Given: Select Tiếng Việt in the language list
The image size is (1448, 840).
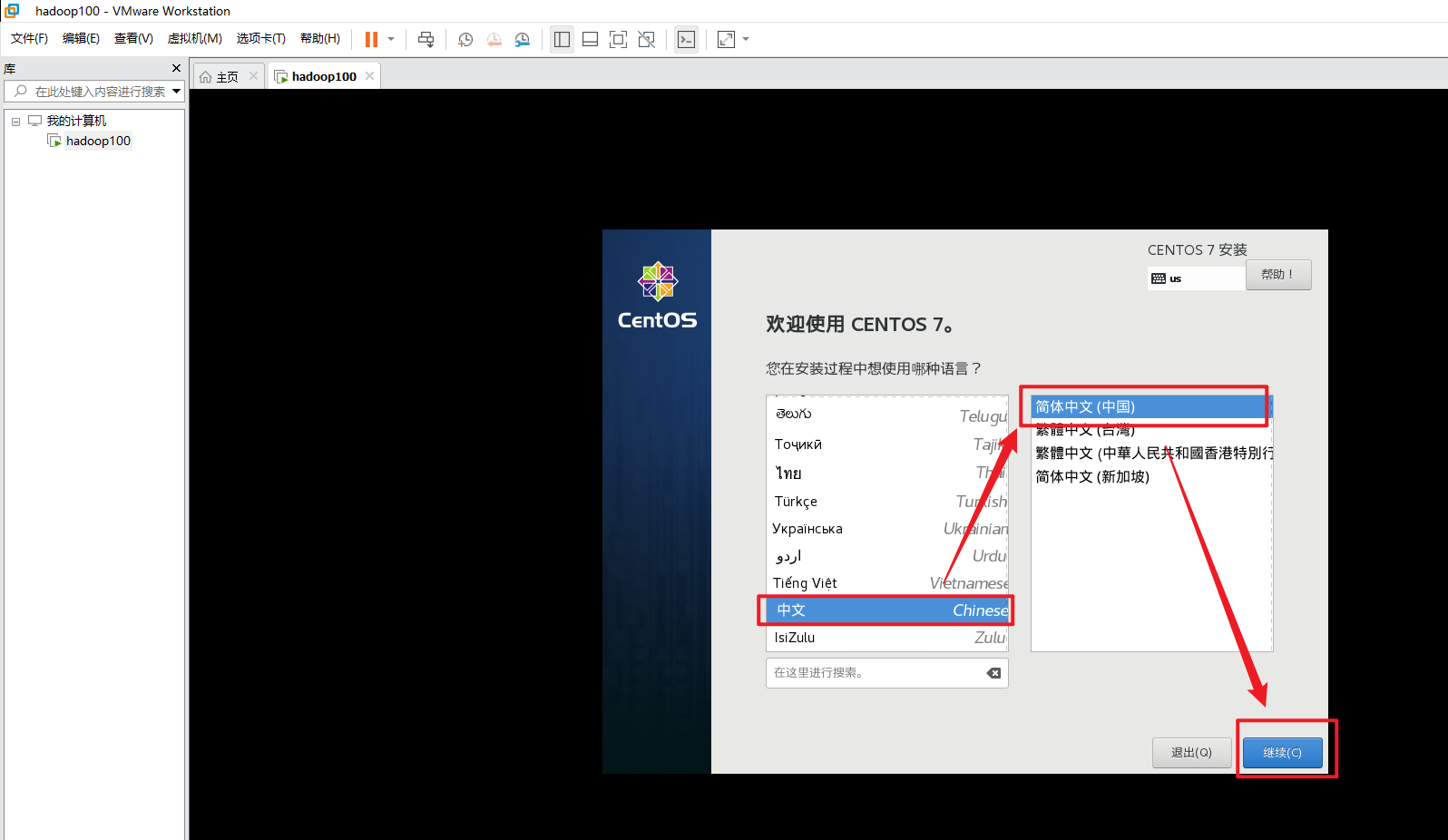Looking at the screenshot, I should (887, 583).
